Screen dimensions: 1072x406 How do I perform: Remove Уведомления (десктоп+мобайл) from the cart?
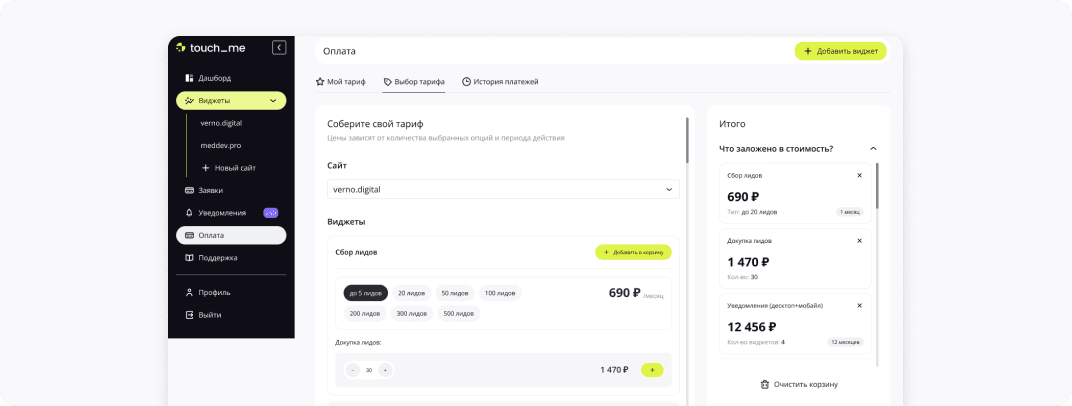pyautogui.click(x=859, y=306)
